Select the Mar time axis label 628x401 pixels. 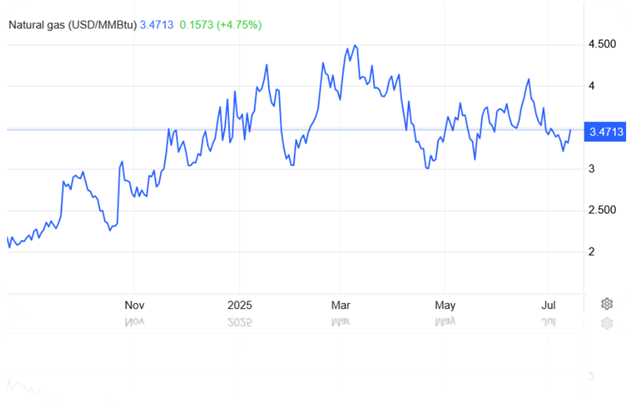pos(342,304)
